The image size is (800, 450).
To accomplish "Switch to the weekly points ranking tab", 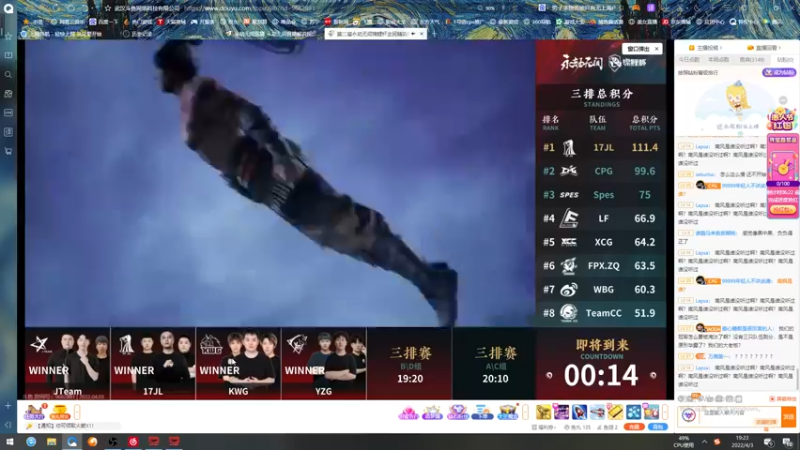I will tap(718, 60).
